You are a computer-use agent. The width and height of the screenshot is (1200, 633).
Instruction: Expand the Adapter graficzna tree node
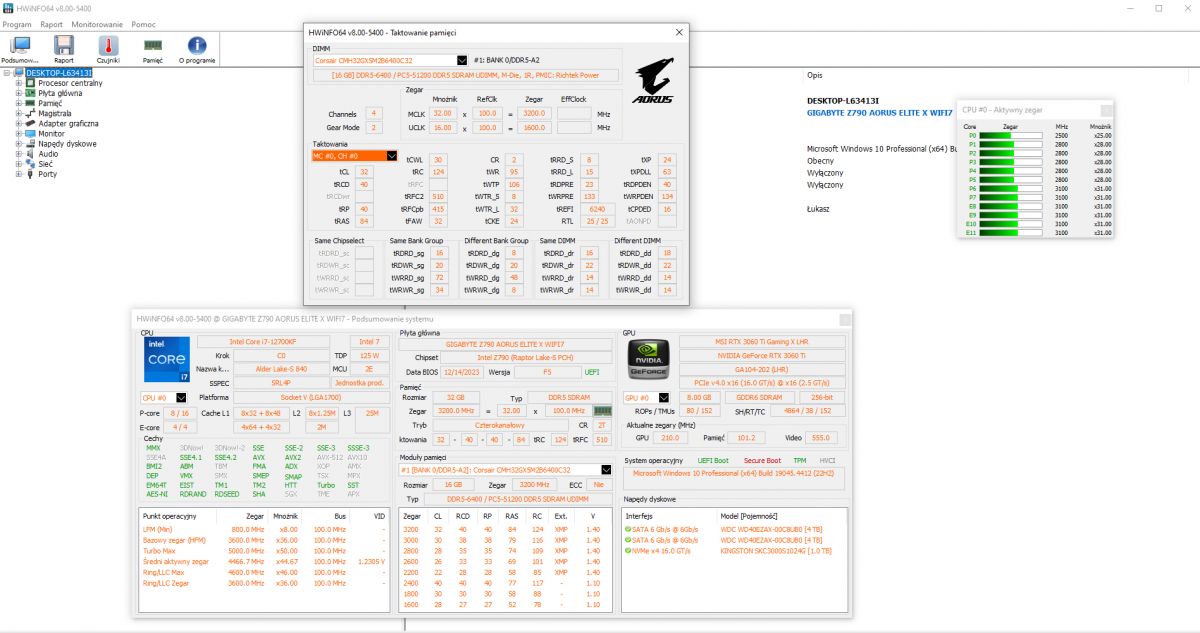[18, 123]
